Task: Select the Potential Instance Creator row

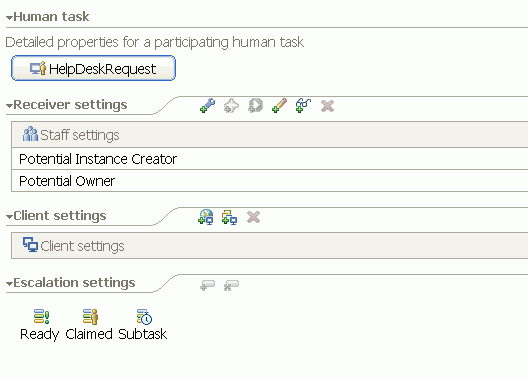Action: 269,159
